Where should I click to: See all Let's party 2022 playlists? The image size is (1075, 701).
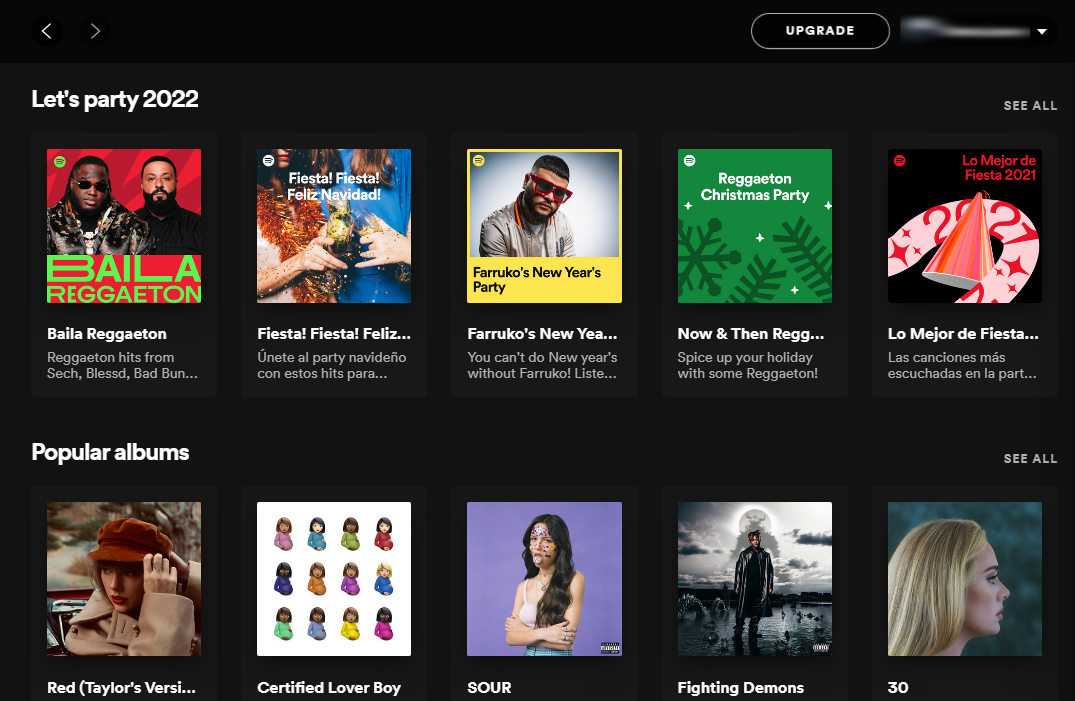pos(1030,106)
